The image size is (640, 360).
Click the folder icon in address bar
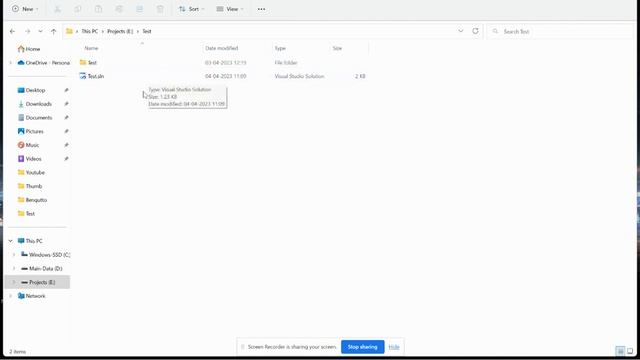point(69,31)
